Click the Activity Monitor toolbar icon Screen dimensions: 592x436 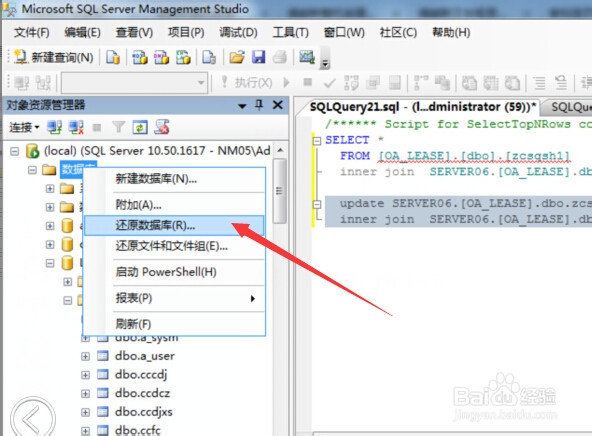pos(307,57)
